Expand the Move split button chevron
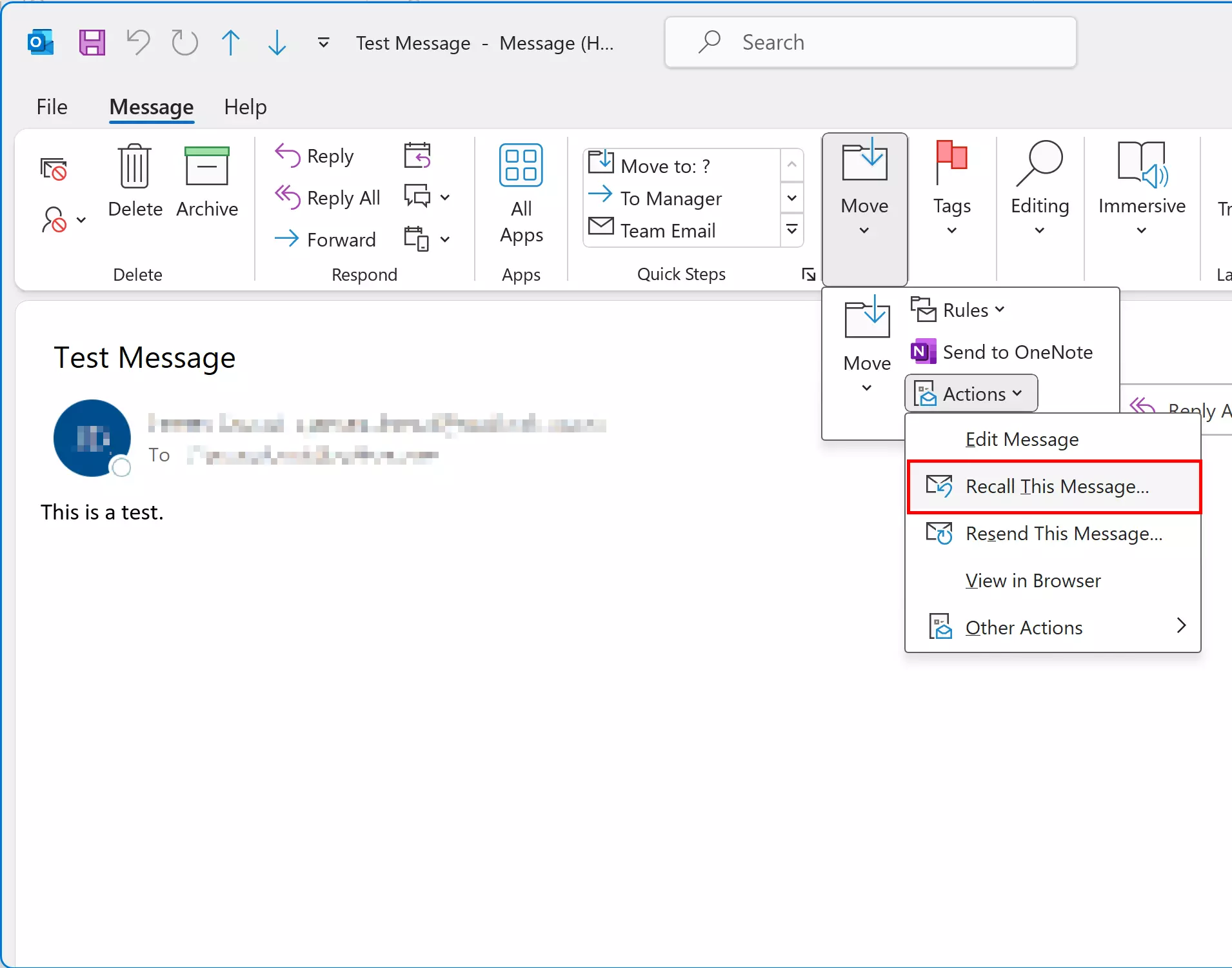The height and width of the screenshot is (968, 1232). 865,231
